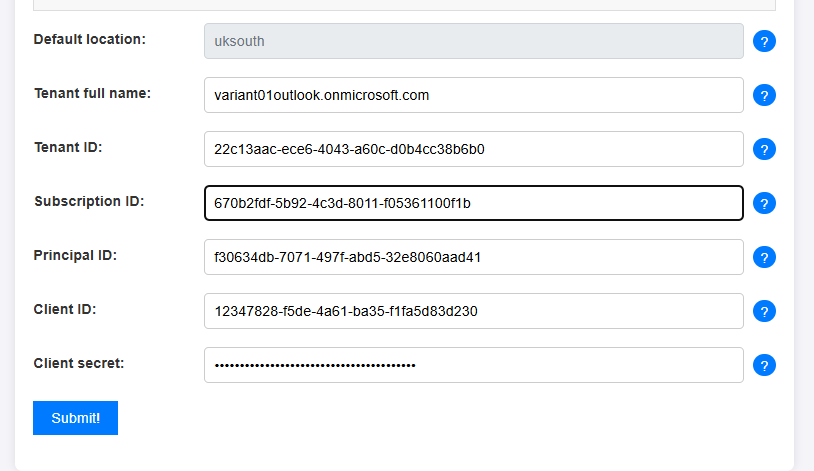Click the disabled uksouth location field
The height and width of the screenshot is (471, 814).
[473, 41]
